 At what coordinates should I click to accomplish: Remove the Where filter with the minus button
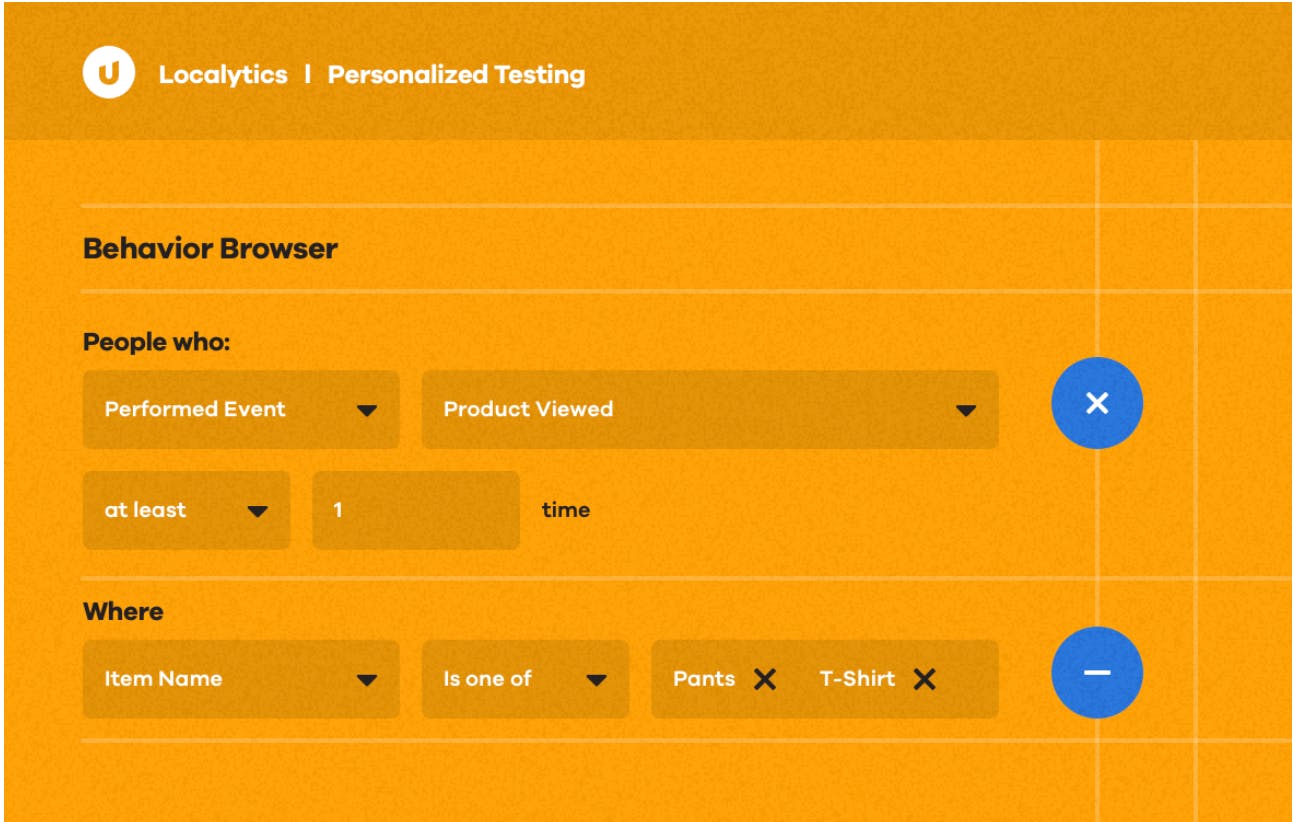1097,672
